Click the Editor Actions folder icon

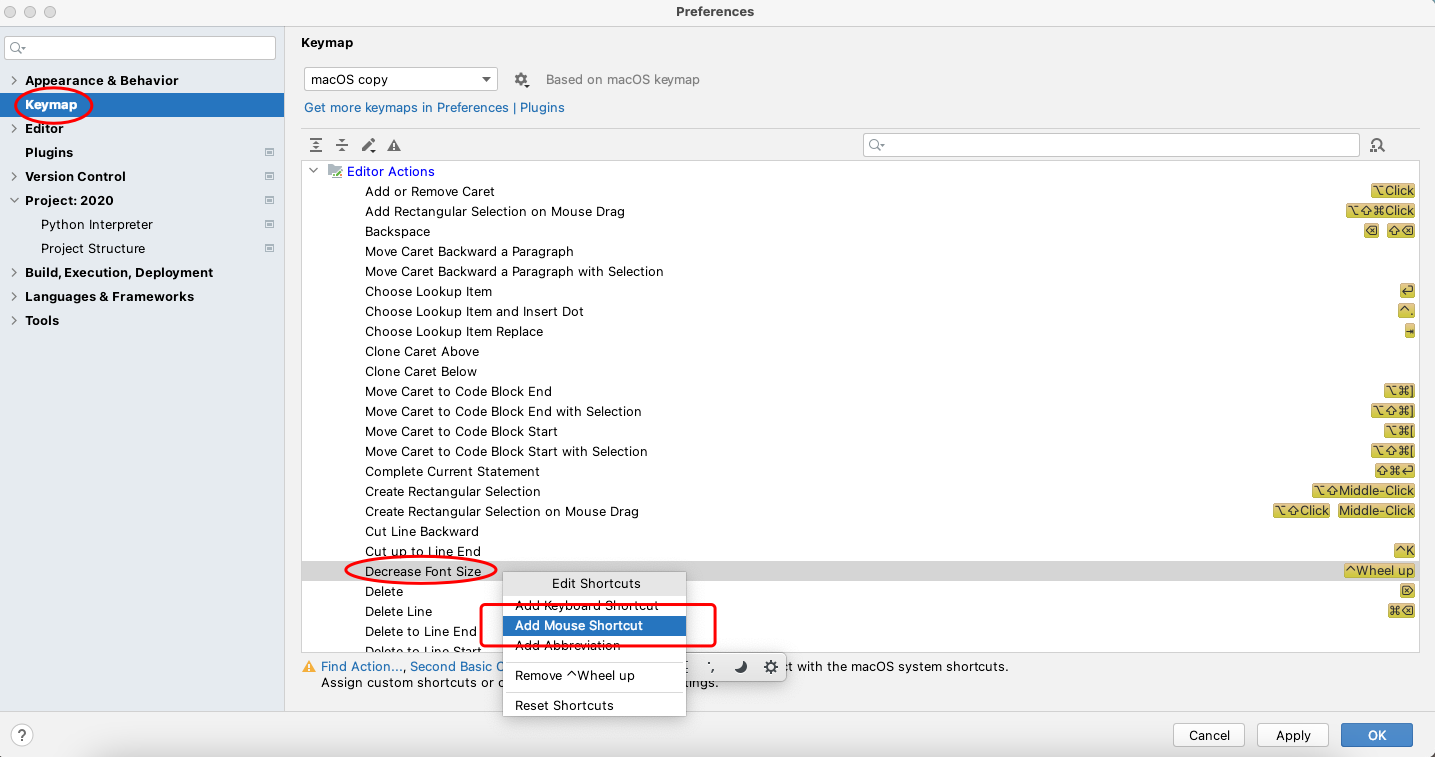click(x=335, y=171)
